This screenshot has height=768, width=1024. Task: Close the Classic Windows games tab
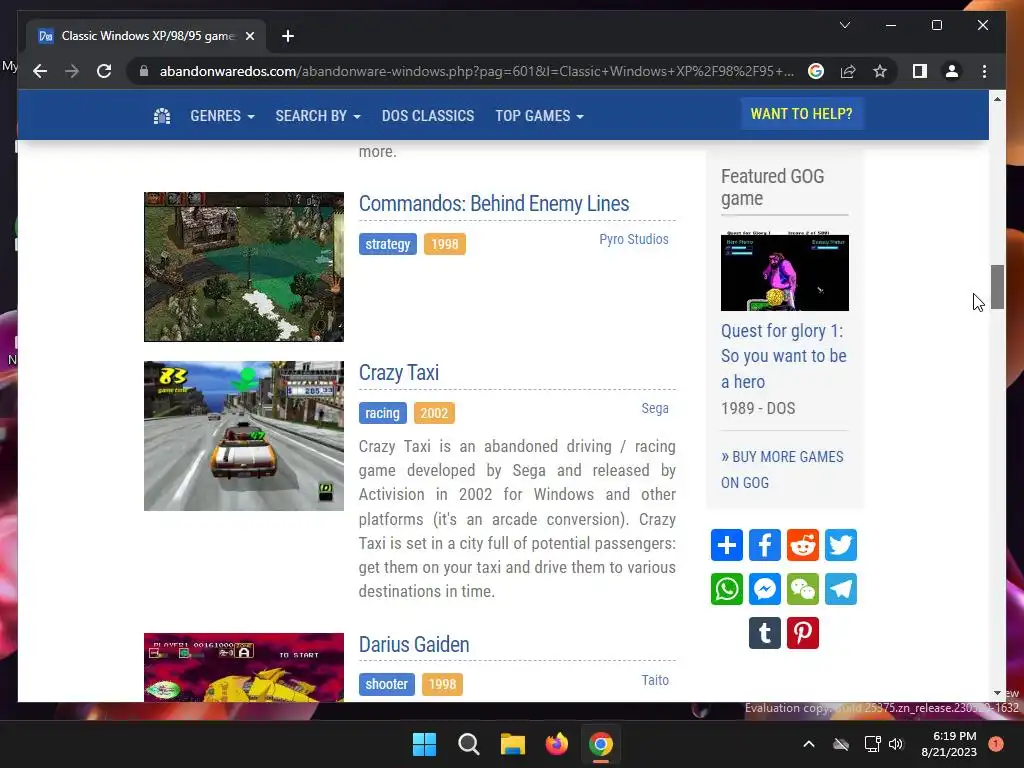tap(249, 36)
